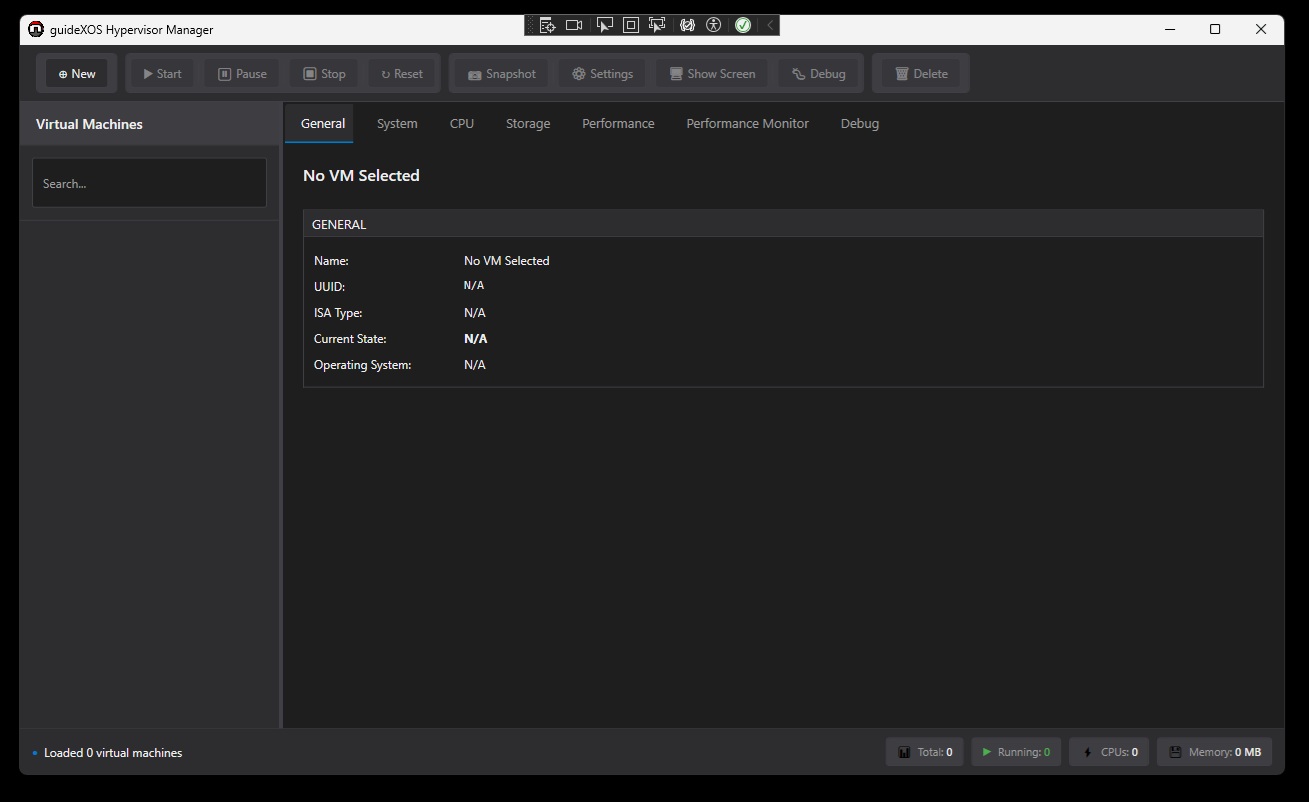The height and width of the screenshot is (802, 1309).
Task: Collapse the debug overlay with the chevron
Action: pyautogui.click(x=770, y=25)
